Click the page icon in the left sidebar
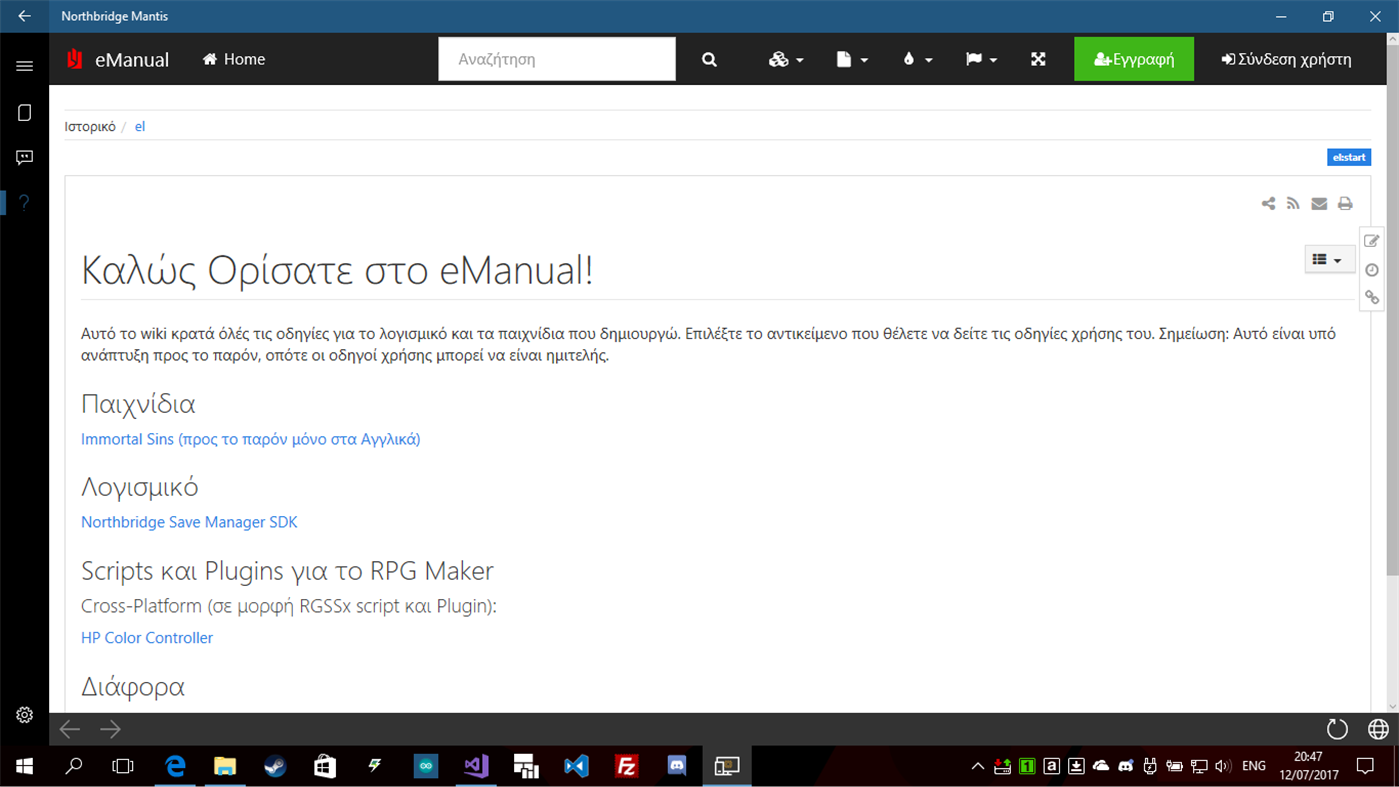The width and height of the screenshot is (1399, 787). point(24,113)
